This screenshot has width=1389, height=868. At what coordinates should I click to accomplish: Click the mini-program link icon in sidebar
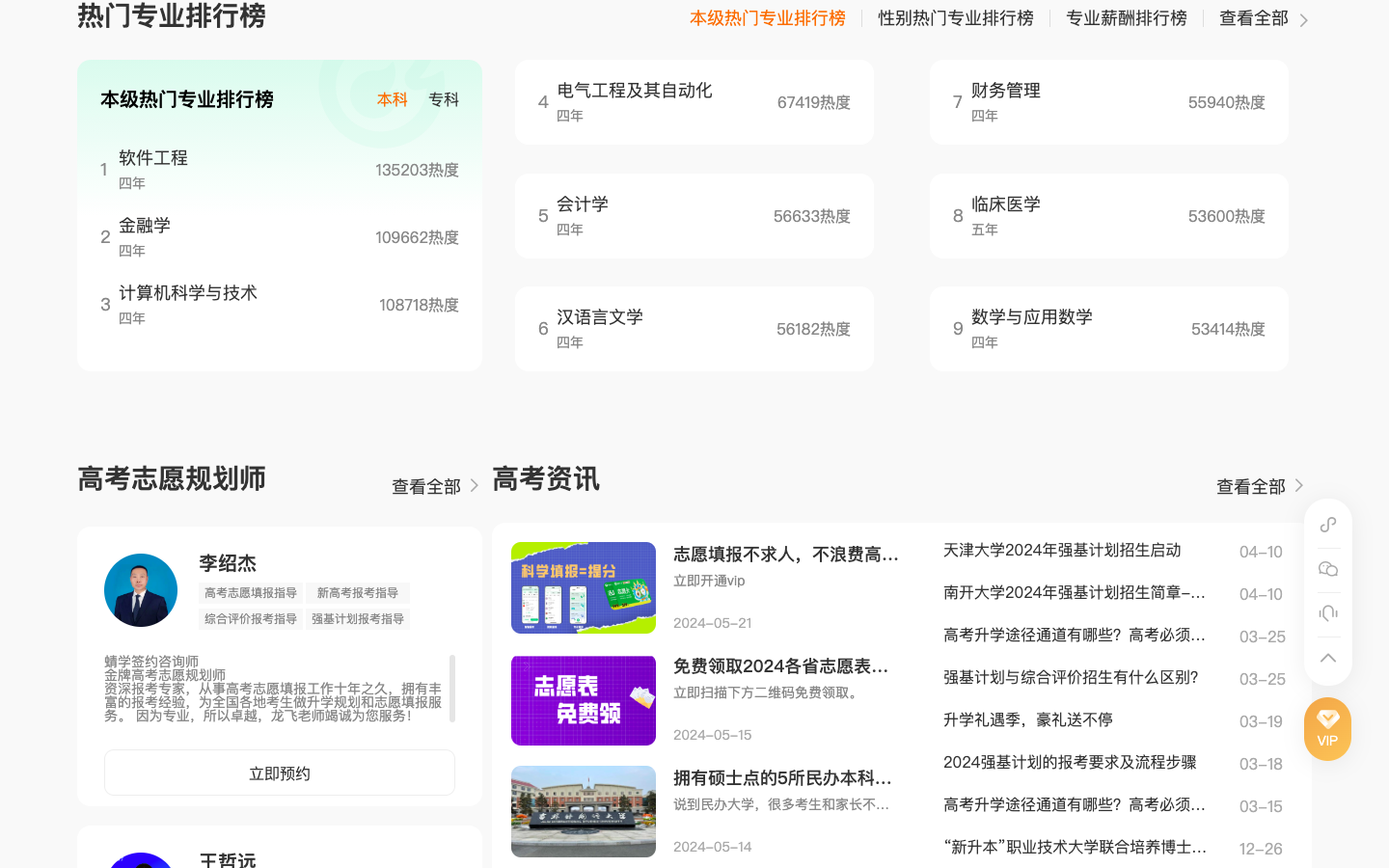[1327, 525]
